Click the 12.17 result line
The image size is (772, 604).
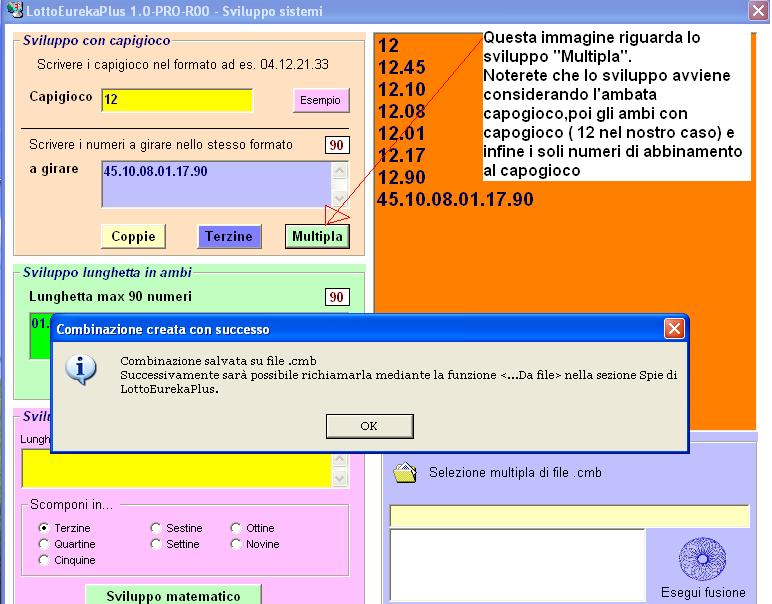(402, 156)
